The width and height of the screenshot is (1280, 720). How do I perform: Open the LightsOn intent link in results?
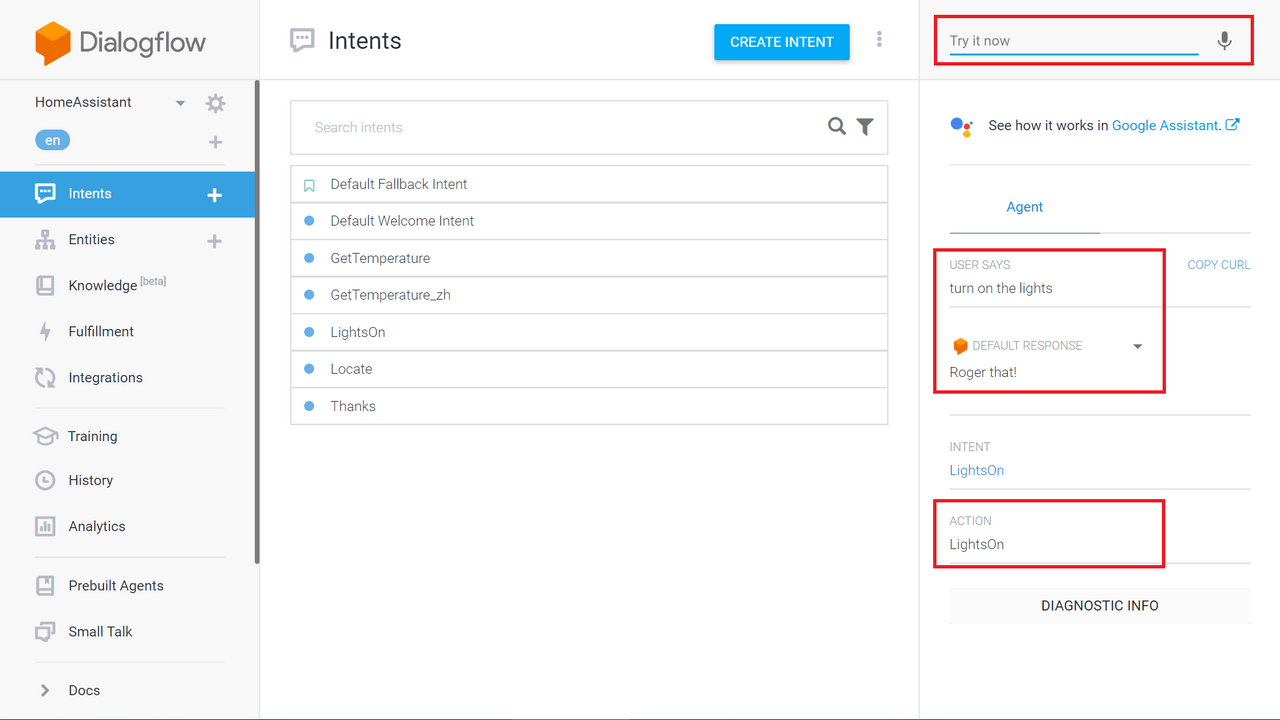976,470
